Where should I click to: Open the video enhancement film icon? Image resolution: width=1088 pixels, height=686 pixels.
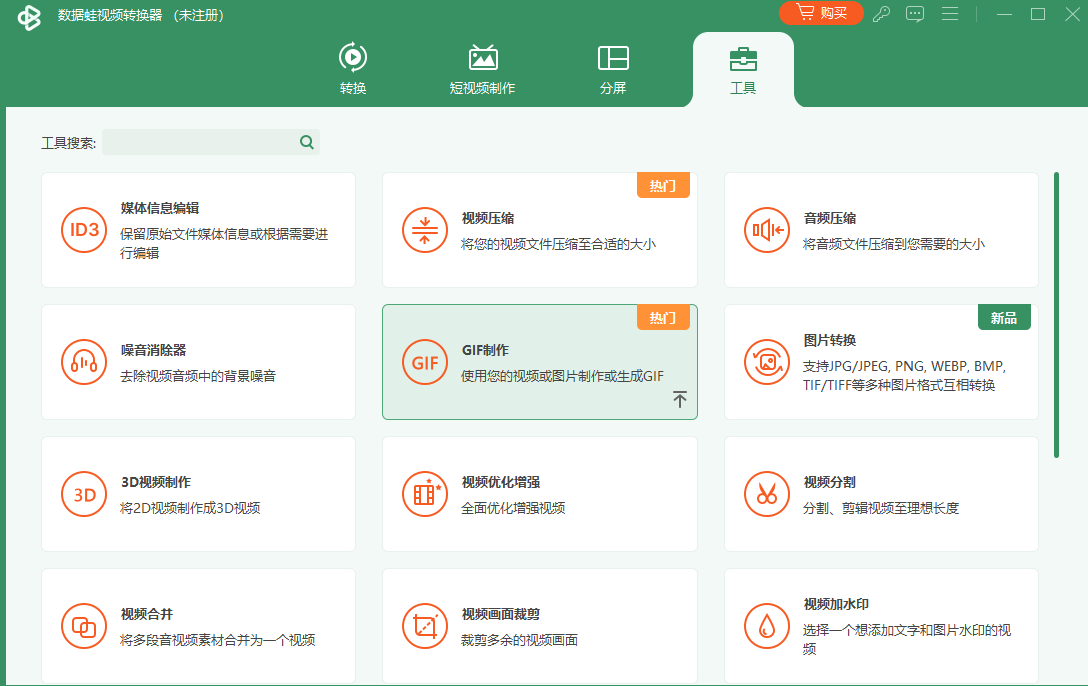(x=425, y=494)
